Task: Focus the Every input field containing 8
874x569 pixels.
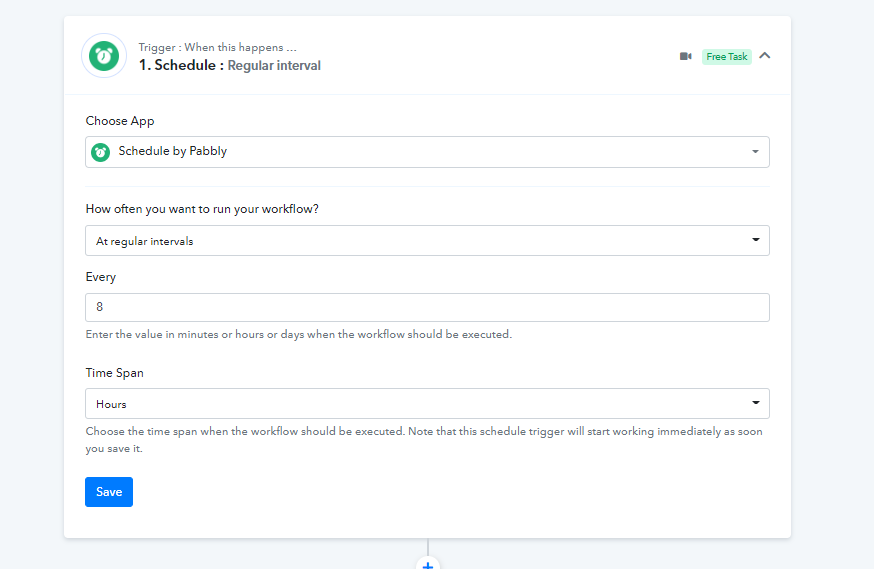Action: tap(427, 308)
